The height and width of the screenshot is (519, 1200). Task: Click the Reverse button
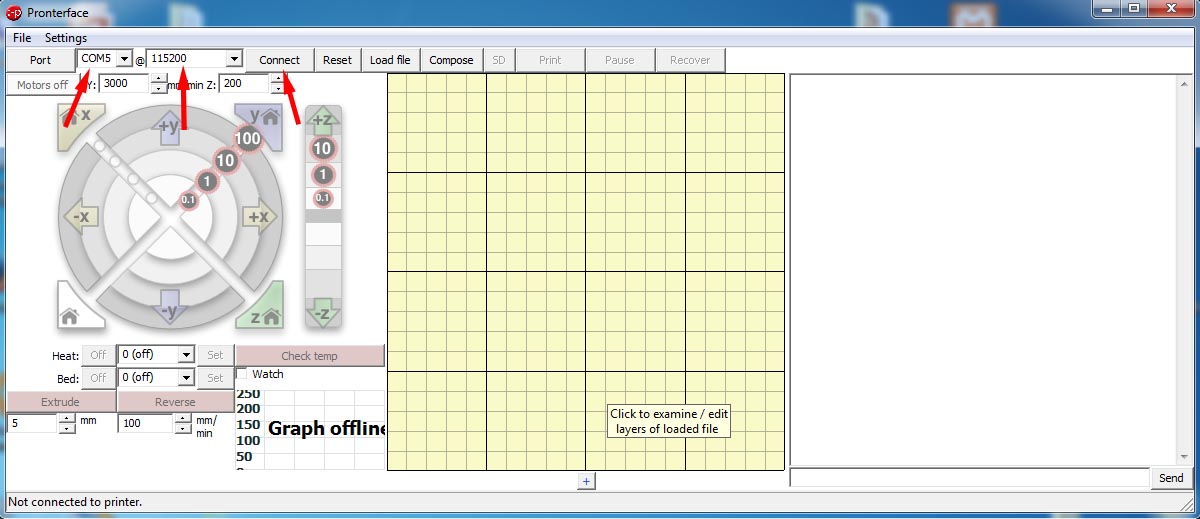tap(176, 402)
